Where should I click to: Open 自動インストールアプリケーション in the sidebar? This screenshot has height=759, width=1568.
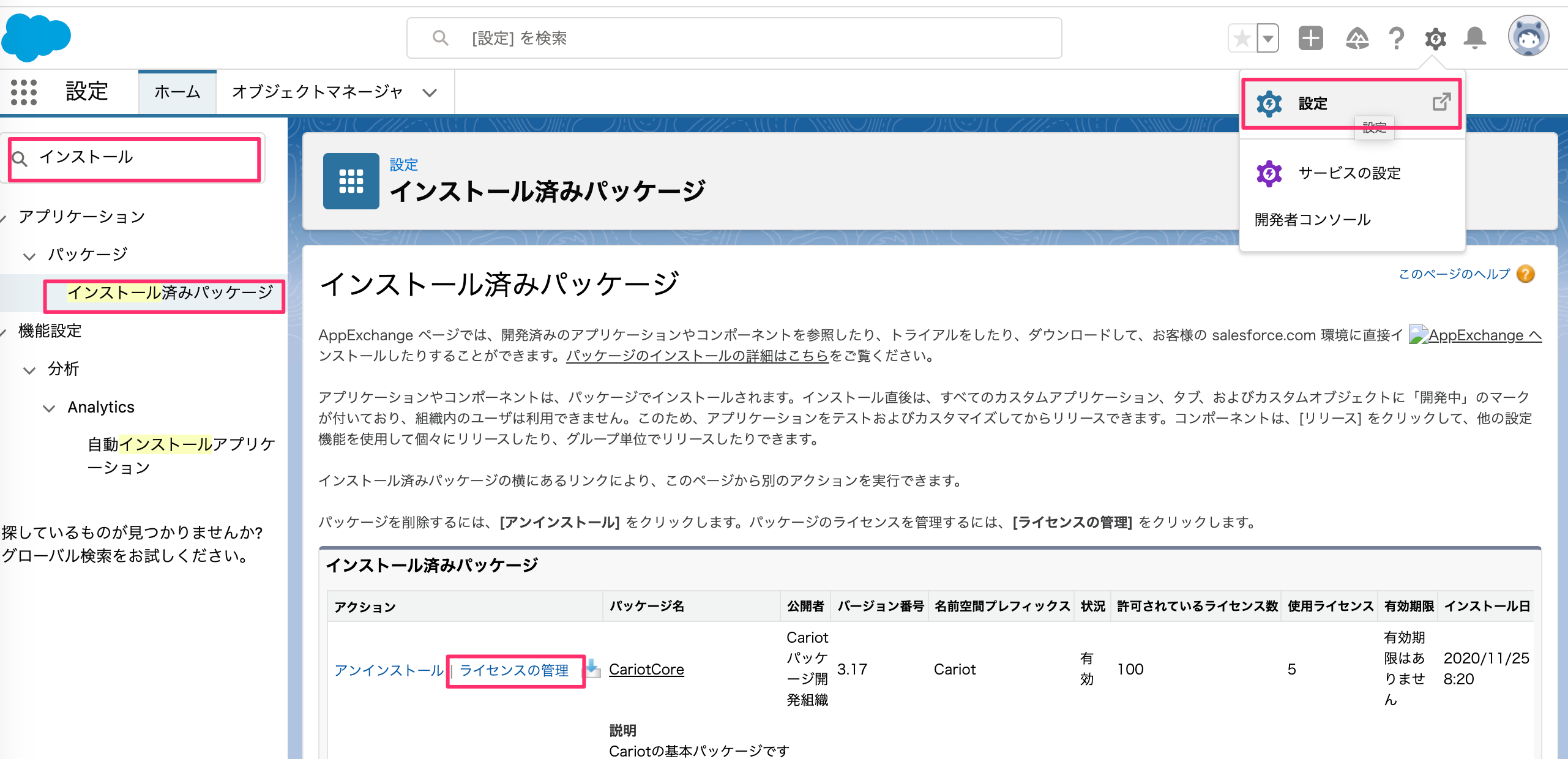click(x=181, y=455)
